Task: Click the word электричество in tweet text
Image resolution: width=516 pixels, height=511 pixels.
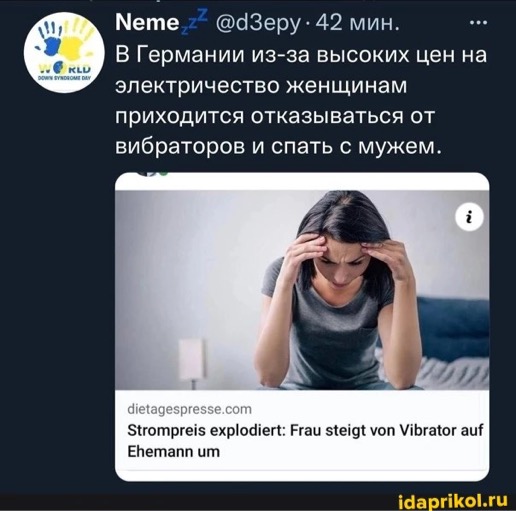Action: coord(197,85)
